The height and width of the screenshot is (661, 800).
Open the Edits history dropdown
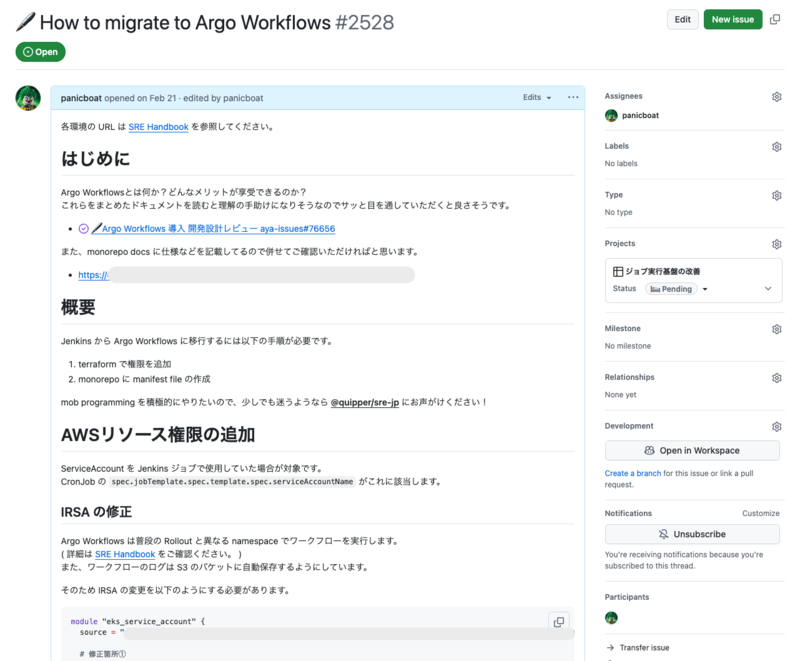(537, 97)
